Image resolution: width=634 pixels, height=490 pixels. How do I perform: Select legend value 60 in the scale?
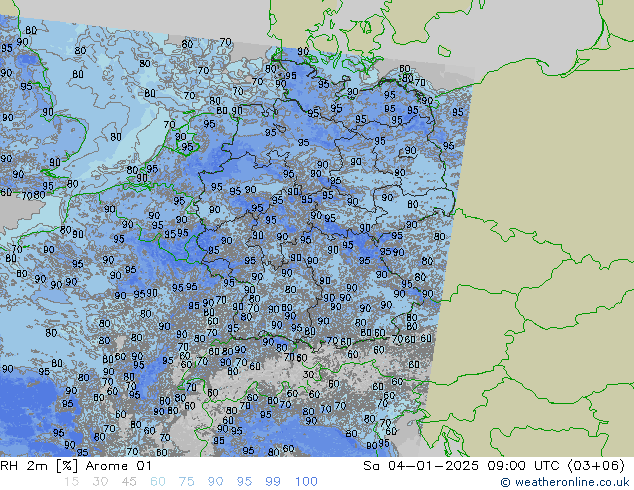click(x=158, y=482)
